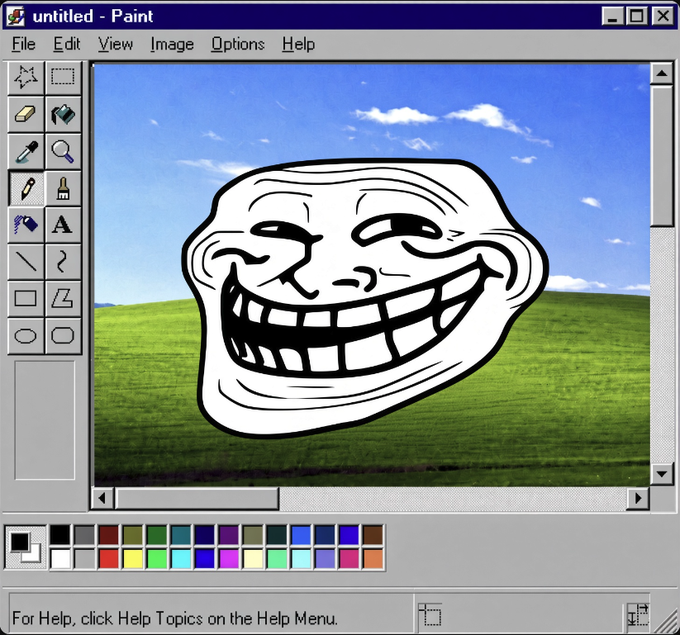The width and height of the screenshot is (680, 635).
Task: Click the vertical scrollbar thumb
Action: (661, 156)
